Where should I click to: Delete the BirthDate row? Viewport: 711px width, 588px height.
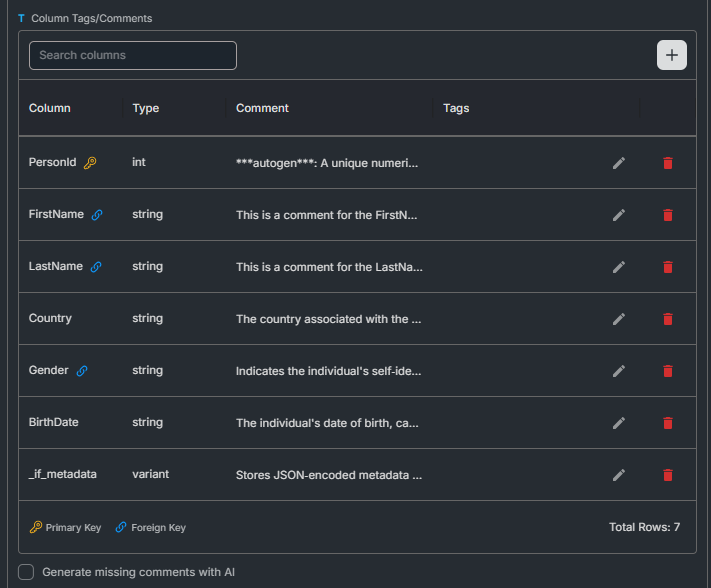[x=668, y=423]
